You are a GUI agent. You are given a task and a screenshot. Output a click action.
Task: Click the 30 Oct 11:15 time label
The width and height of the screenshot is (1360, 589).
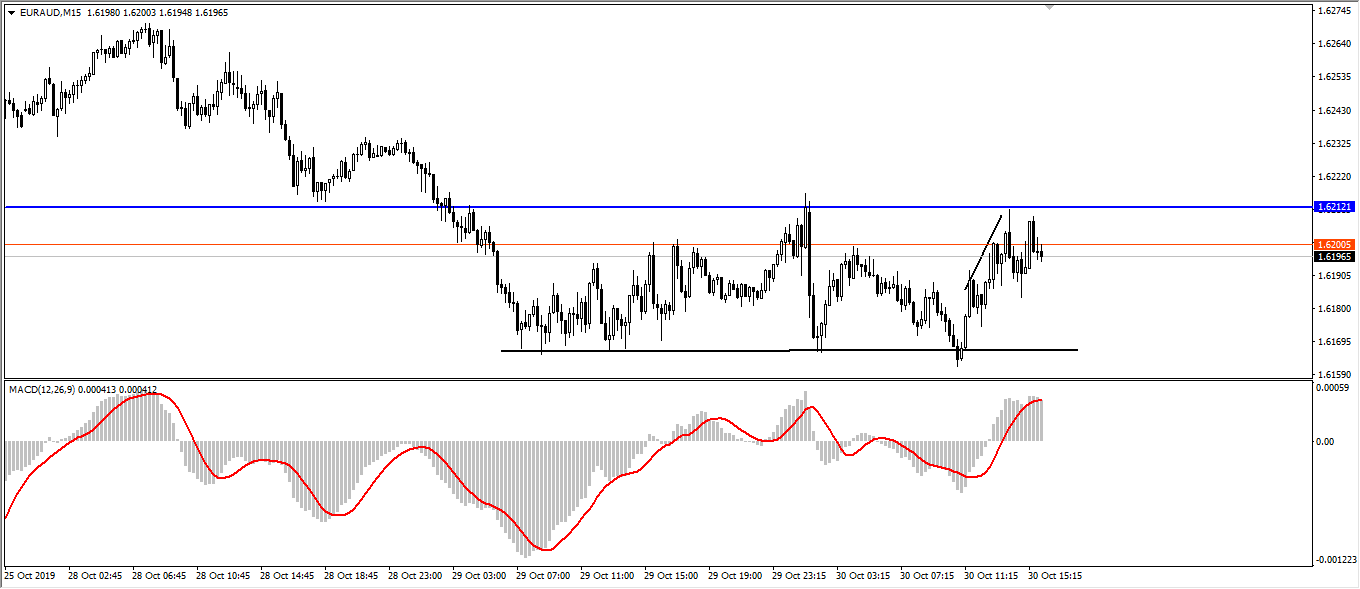pos(992,576)
